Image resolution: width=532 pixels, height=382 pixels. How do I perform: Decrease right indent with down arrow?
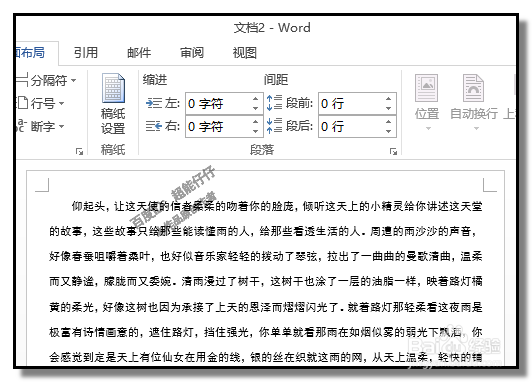256,131
